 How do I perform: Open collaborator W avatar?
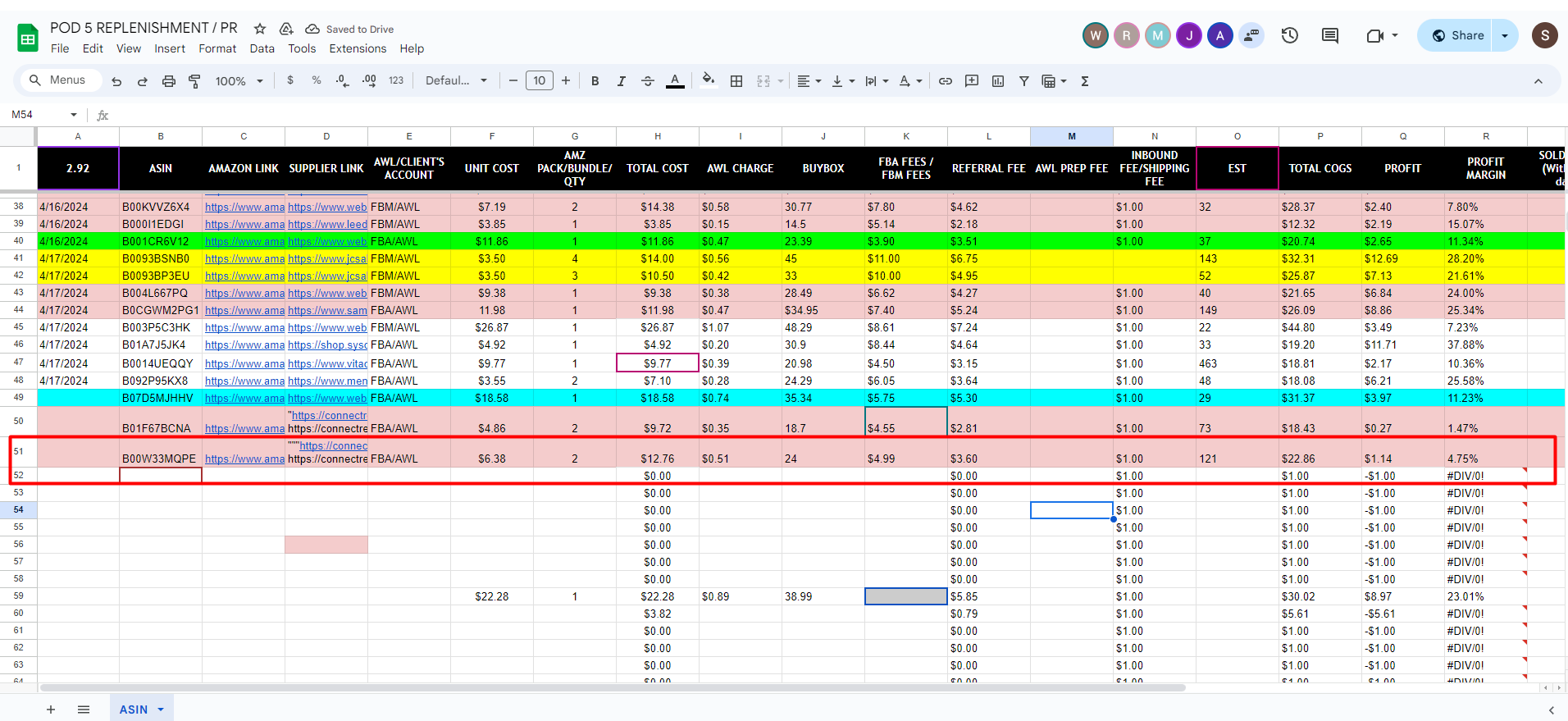[x=1096, y=35]
